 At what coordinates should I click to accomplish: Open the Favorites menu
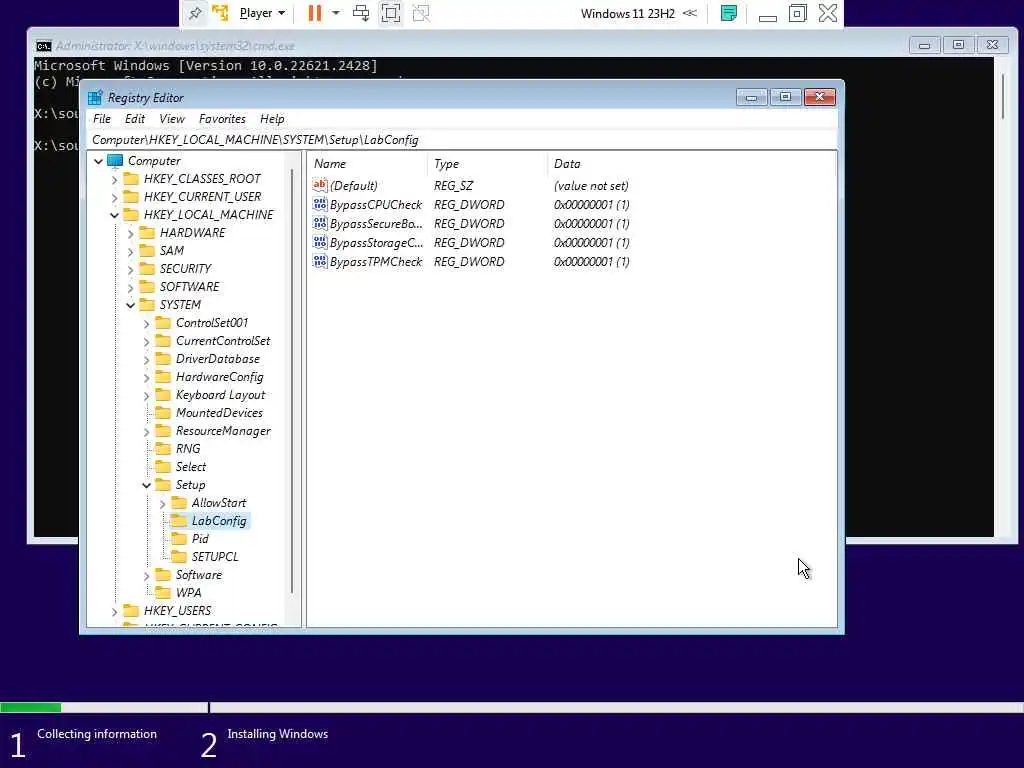(x=222, y=119)
